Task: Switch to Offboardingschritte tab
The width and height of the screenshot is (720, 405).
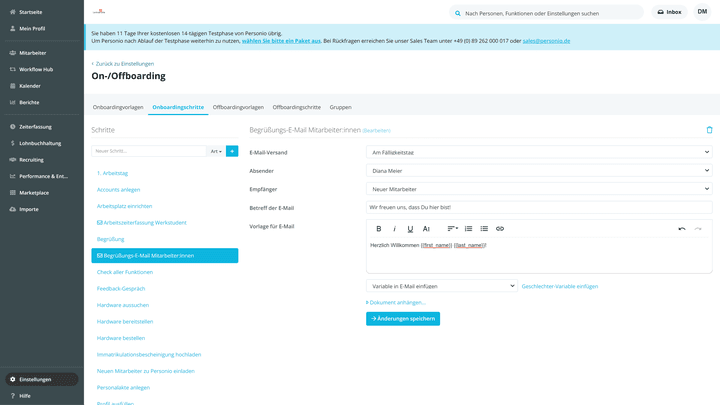Action: tap(297, 107)
